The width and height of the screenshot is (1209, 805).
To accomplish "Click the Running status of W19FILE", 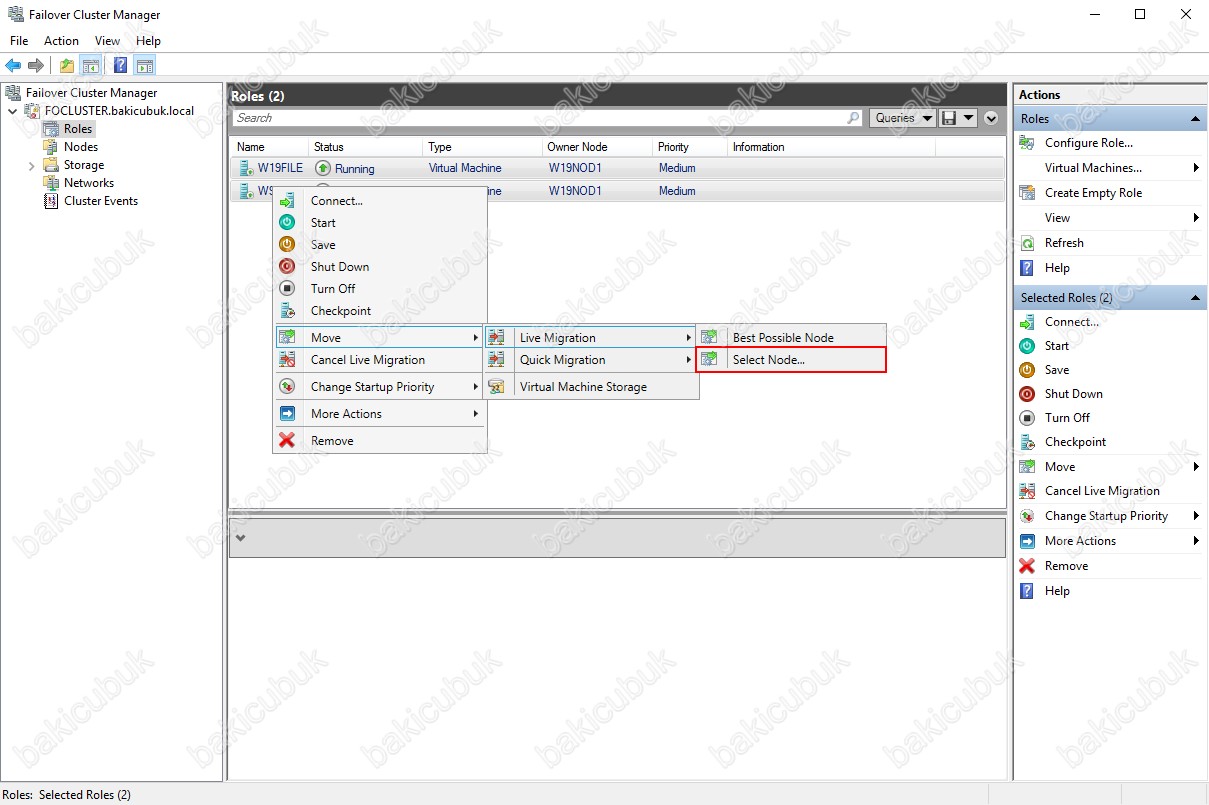I will [x=354, y=169].
